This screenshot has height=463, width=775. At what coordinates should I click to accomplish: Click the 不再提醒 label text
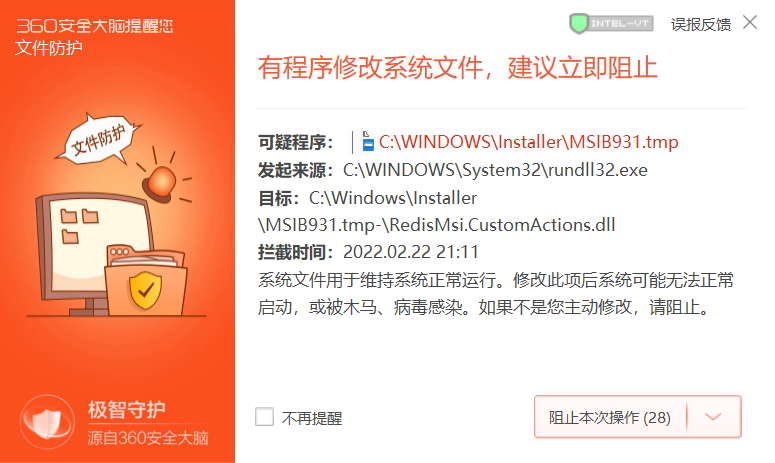(x=312, y=418)
